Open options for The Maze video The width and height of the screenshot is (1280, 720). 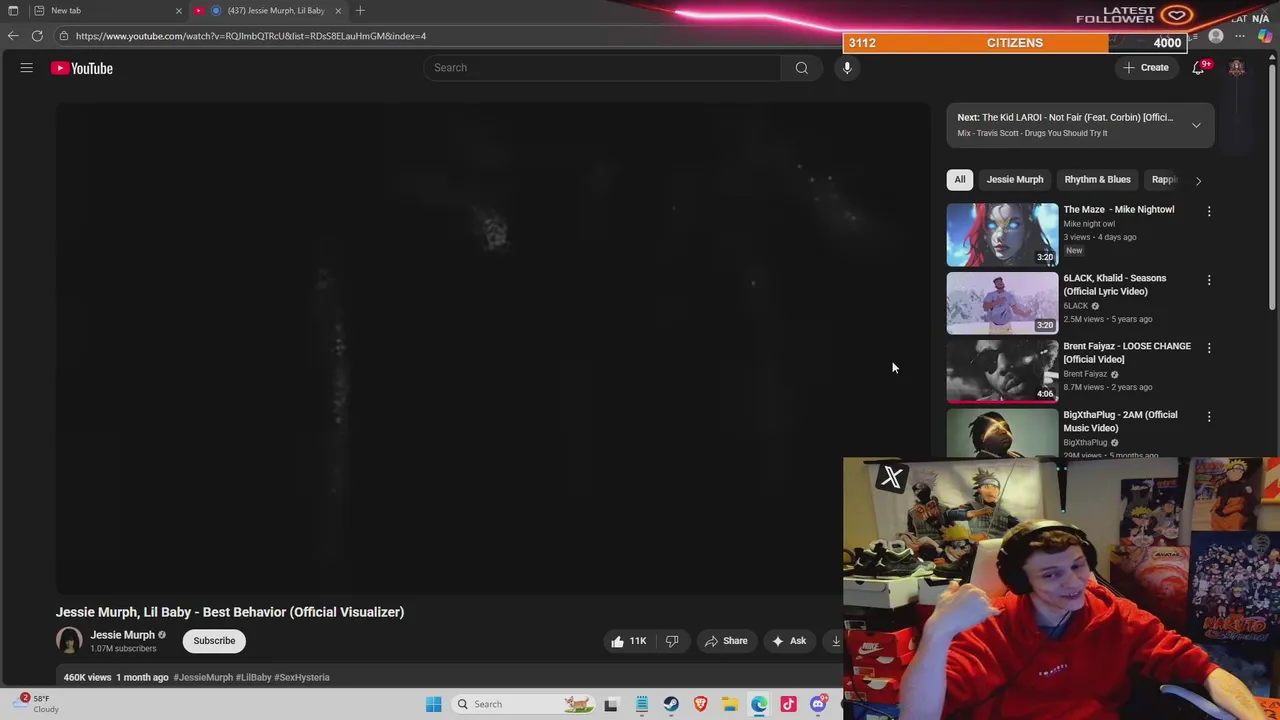(x=1209, y=211)
